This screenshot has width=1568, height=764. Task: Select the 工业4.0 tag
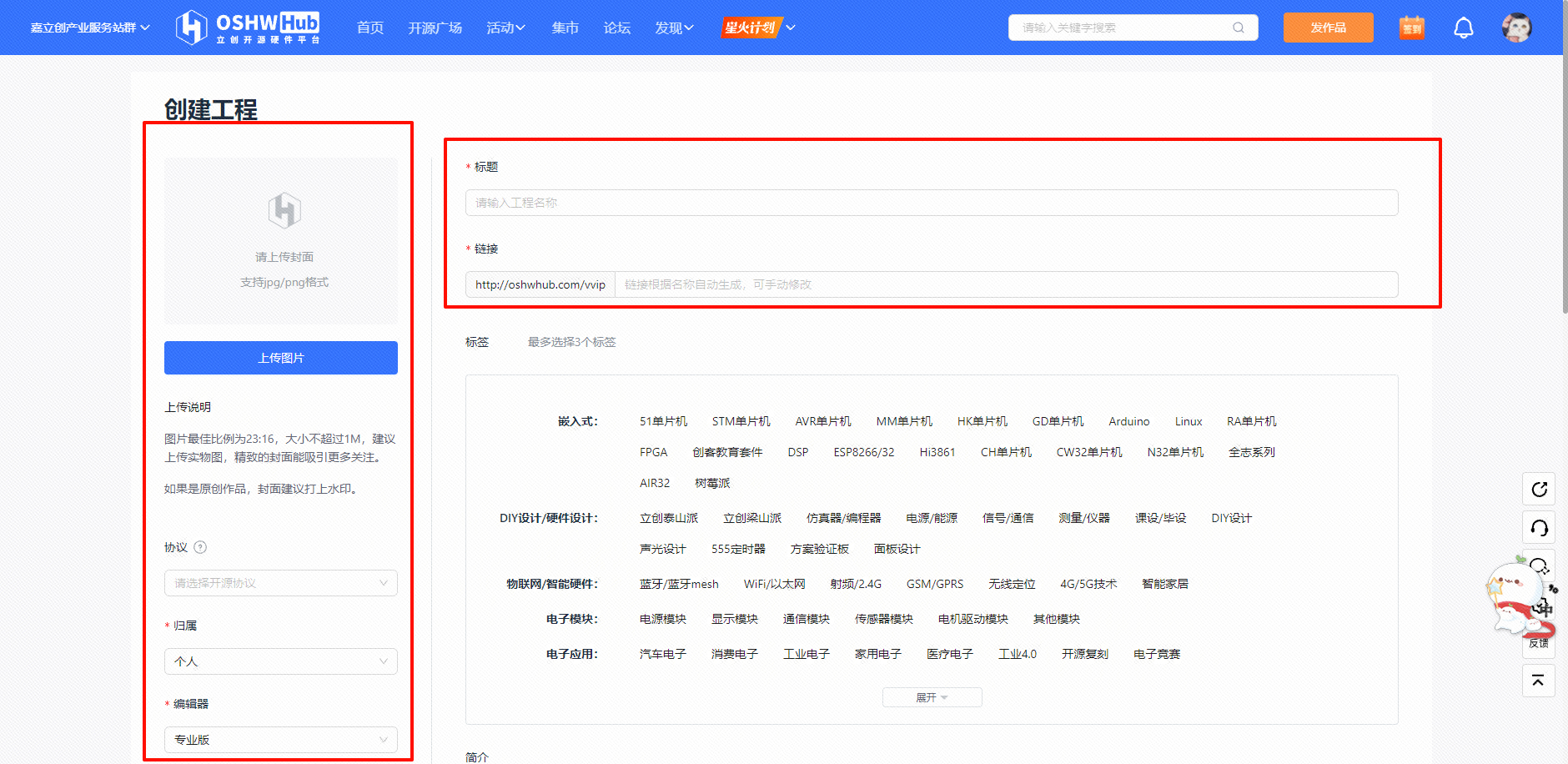click(1018, 654)
